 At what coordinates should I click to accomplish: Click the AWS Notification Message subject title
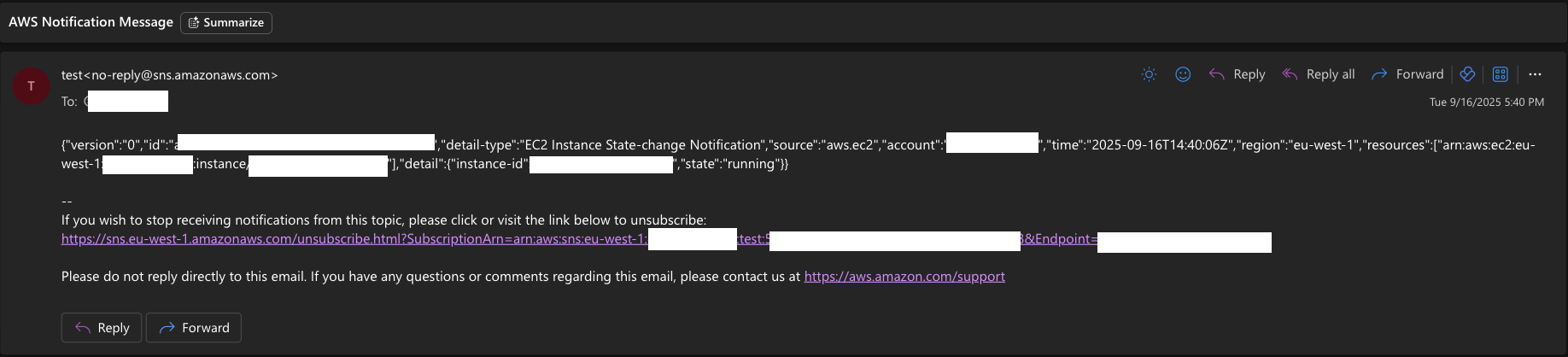pos(91,22)
